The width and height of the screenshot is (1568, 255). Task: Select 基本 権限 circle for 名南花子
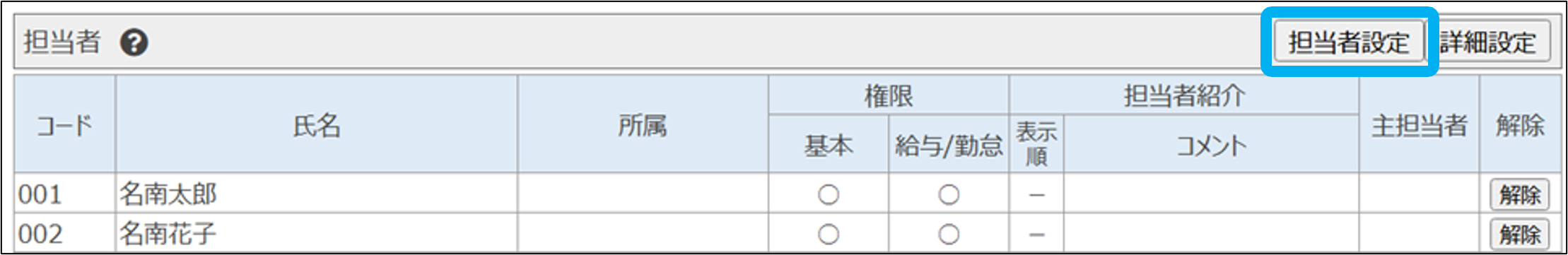[x=829, y=234]
